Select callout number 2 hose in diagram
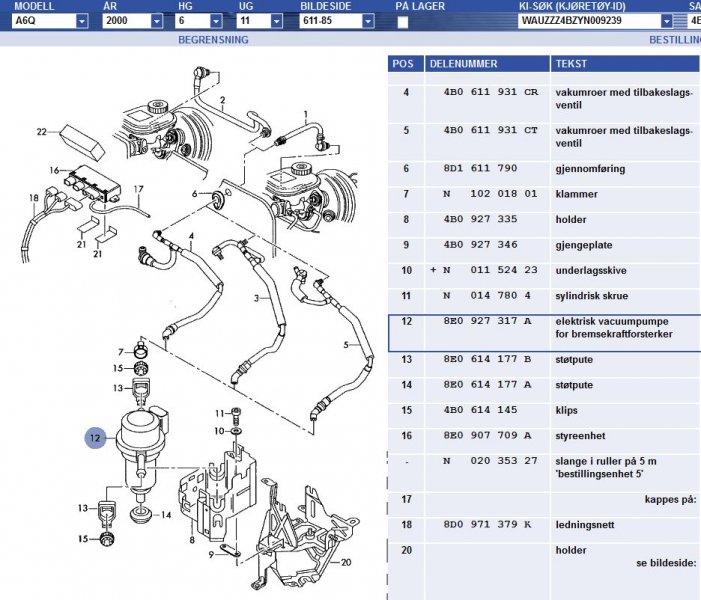This screenshot has height=600, width=701. coord(222,100)
